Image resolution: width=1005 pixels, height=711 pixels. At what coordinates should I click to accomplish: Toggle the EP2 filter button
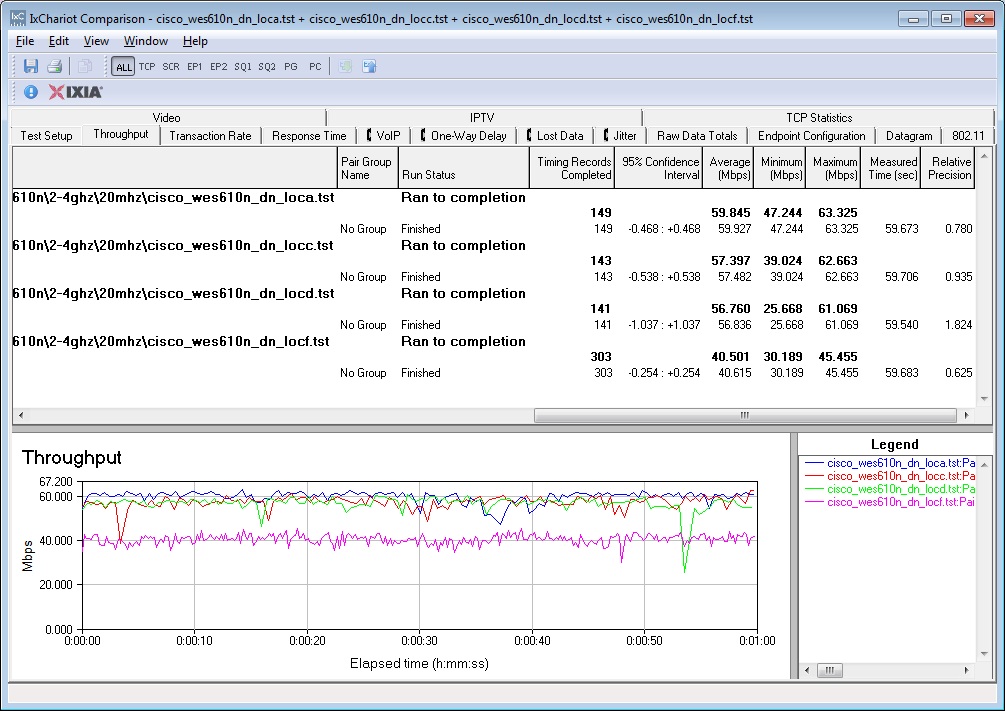219,67
